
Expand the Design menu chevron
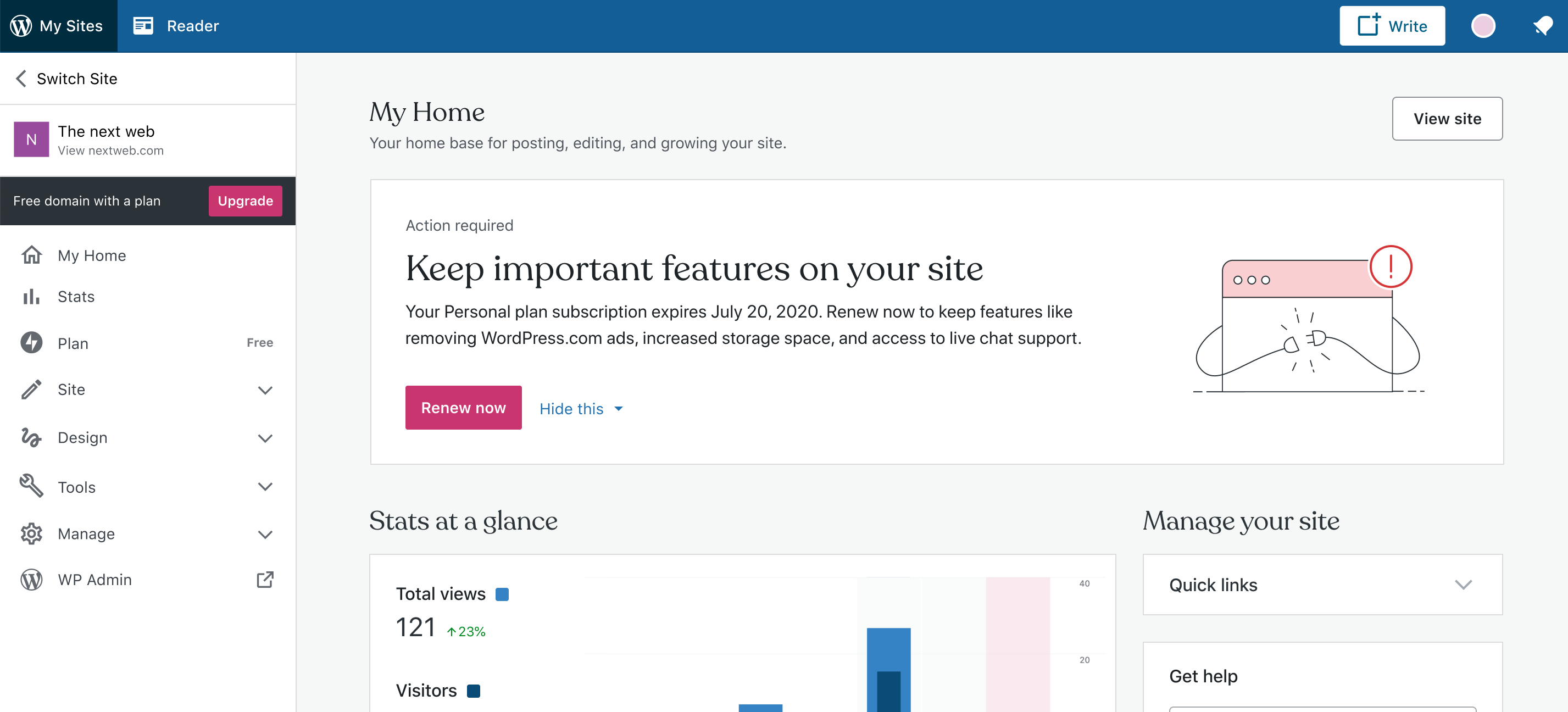pos(265,438)
